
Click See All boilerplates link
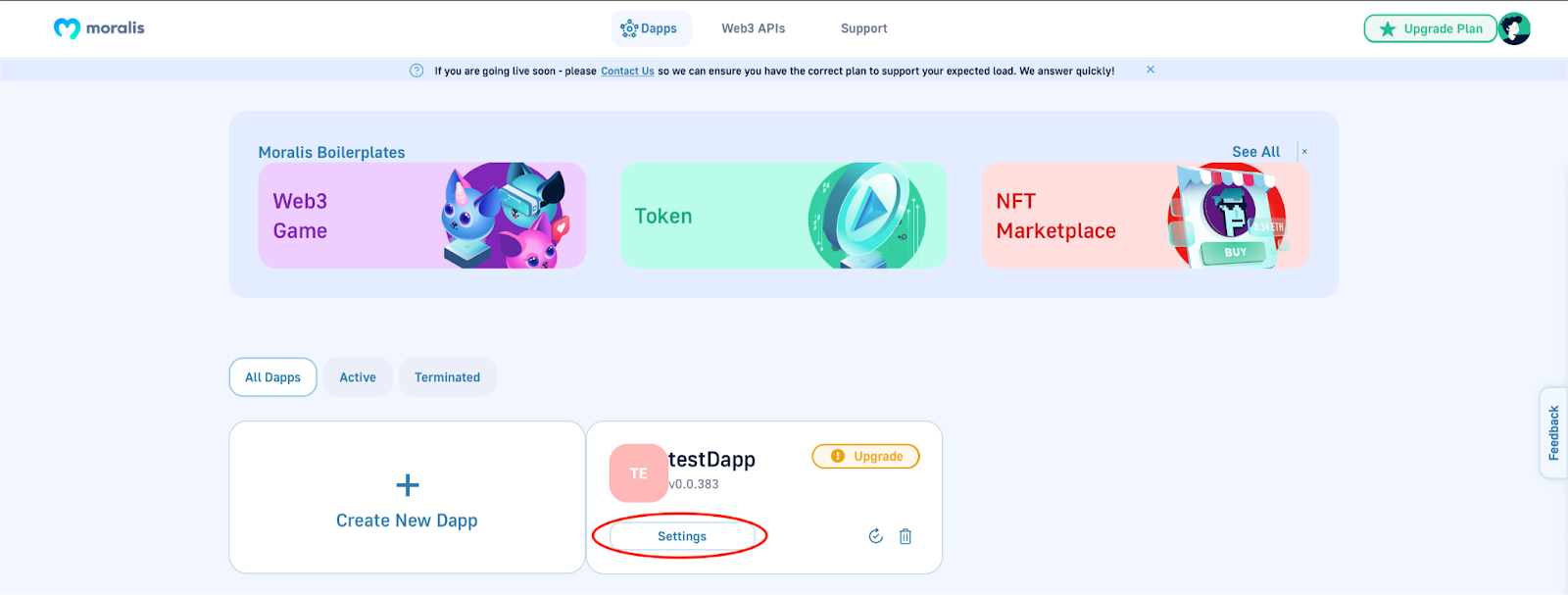[x=1255, y=152]
